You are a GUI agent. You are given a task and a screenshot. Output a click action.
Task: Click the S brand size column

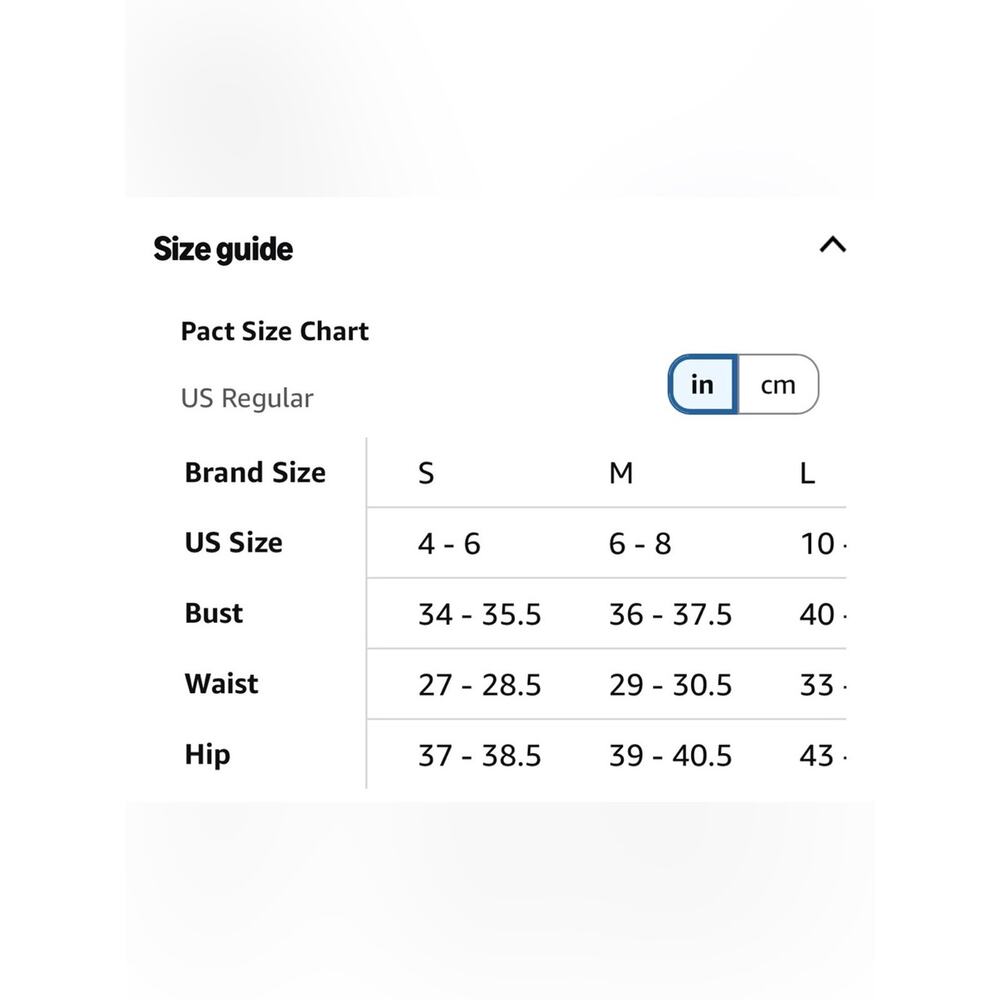point(426,474)
